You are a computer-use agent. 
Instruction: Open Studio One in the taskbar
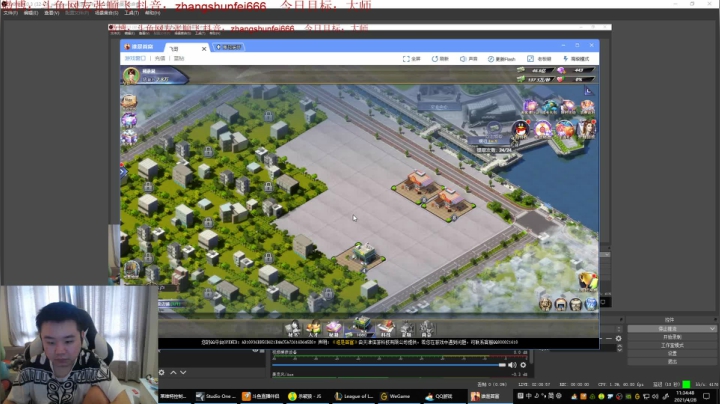coord(216,396)
